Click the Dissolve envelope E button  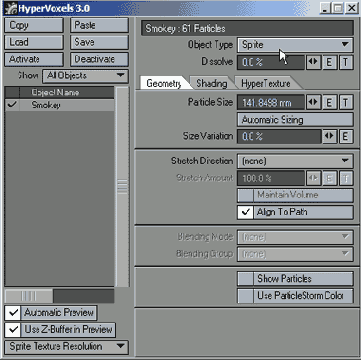pyautogui.click(x=329, y=62)
